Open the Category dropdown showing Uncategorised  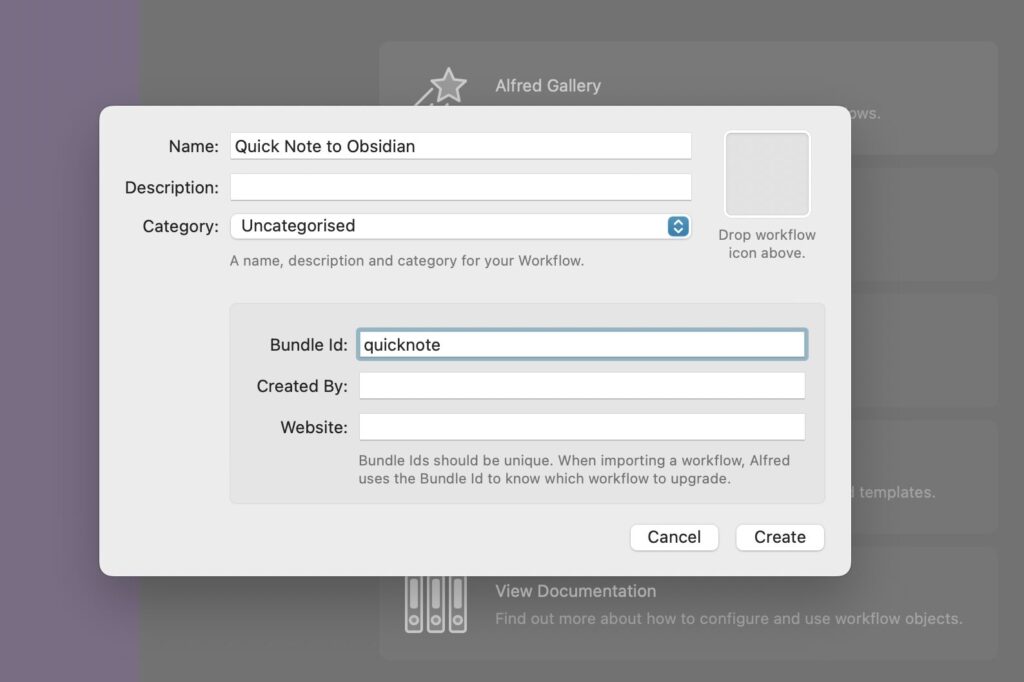pyautogui.click(x=460, y=226)
